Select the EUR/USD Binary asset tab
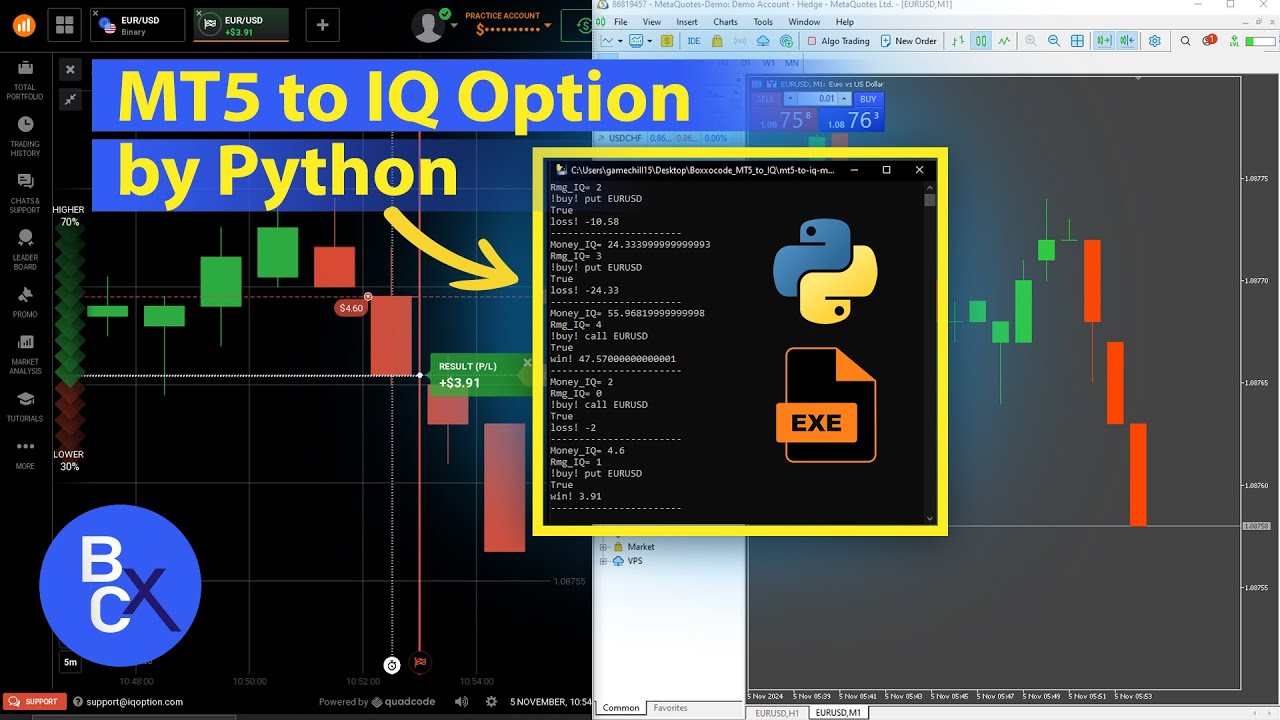 [139, 25]
